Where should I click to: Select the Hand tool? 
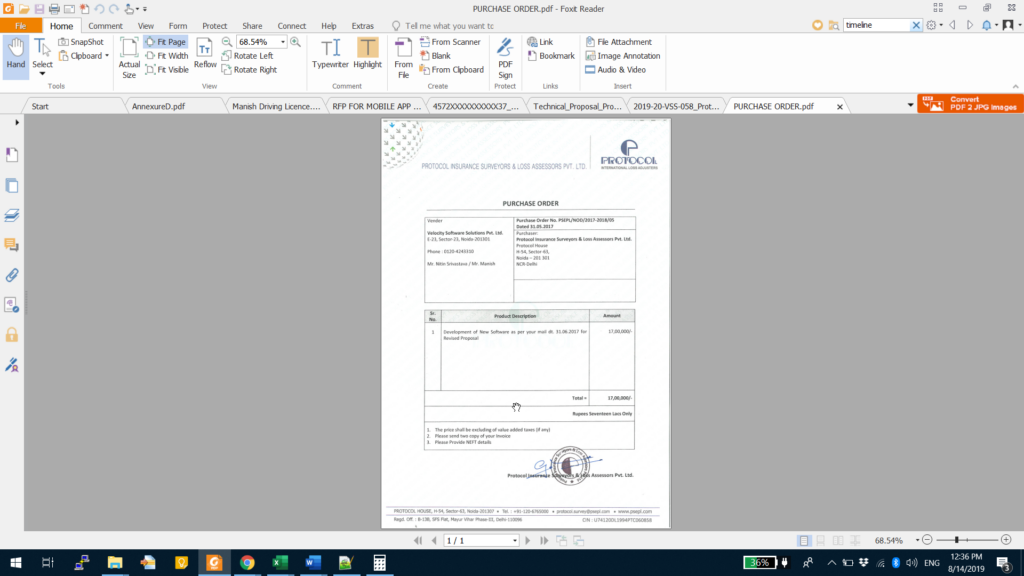click(x=14, y=55)
